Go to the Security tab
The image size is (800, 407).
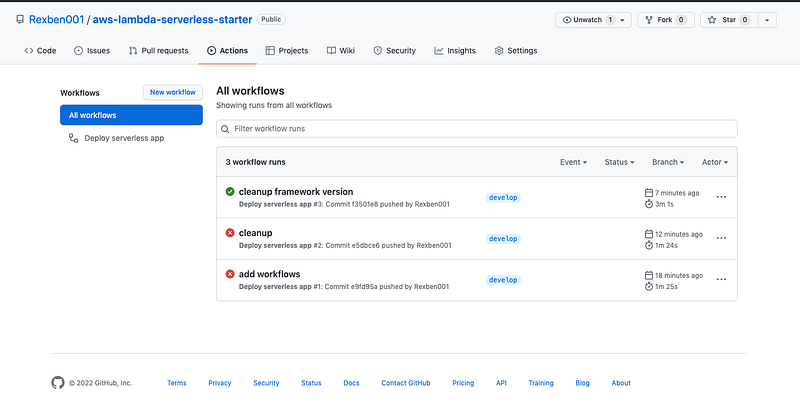click(394, 50)
